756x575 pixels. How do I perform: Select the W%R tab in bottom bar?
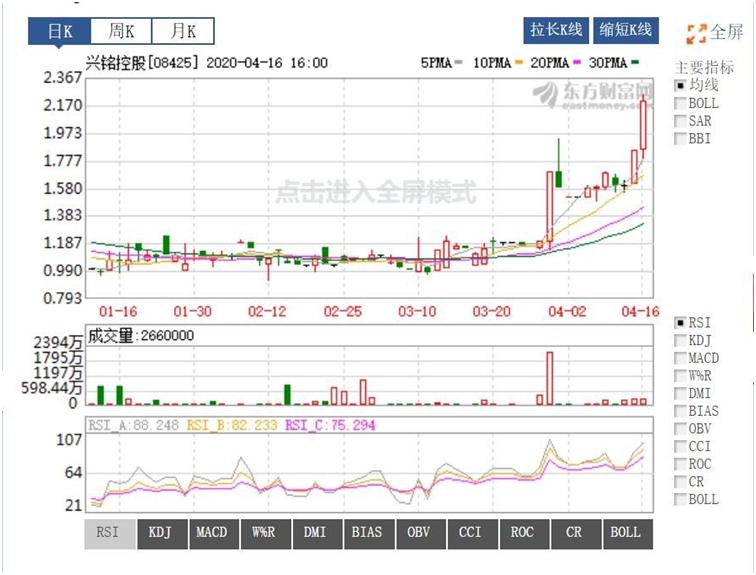[265, 534]
